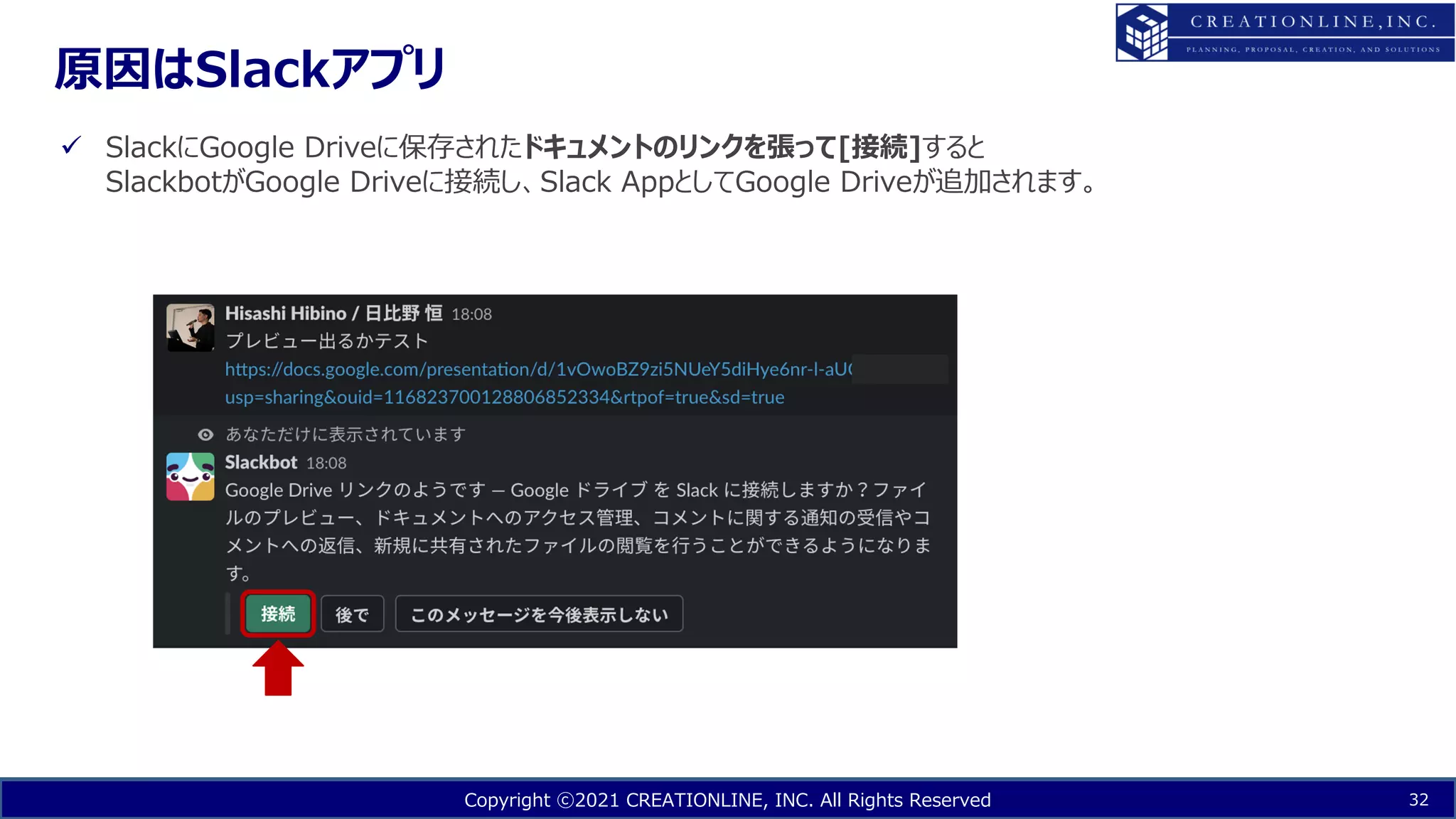Click the 18:08 timestamp next to Hisashi Hibino
Screen dimensions: 1456x819
click(471, 314)
